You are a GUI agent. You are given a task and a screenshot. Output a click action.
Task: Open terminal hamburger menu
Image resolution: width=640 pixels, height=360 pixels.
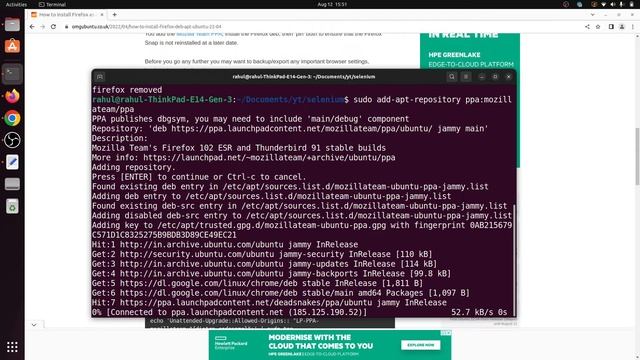pyautogui.click(x=466, y=77)
